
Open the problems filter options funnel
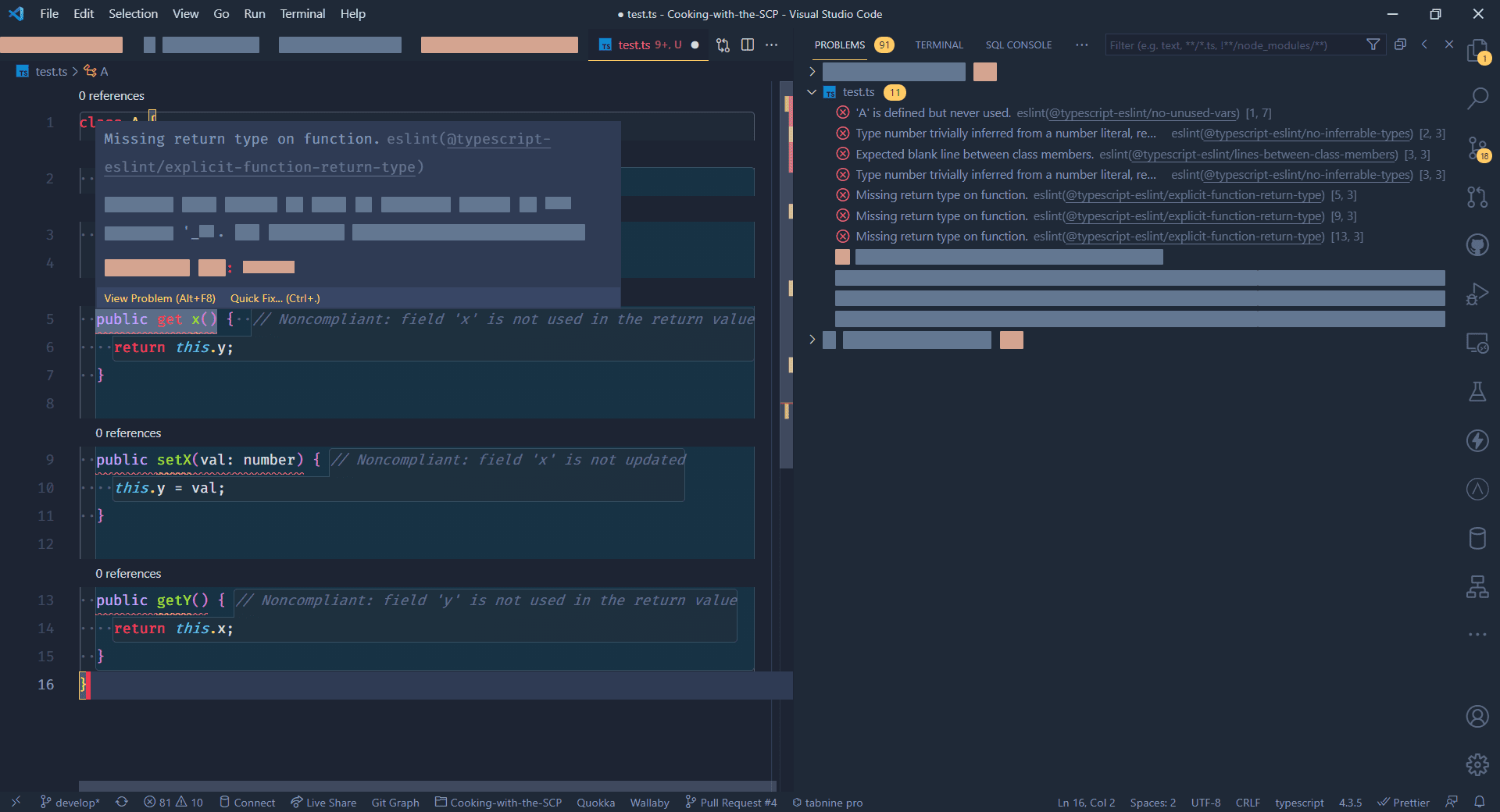click(x=1373, y=45)
